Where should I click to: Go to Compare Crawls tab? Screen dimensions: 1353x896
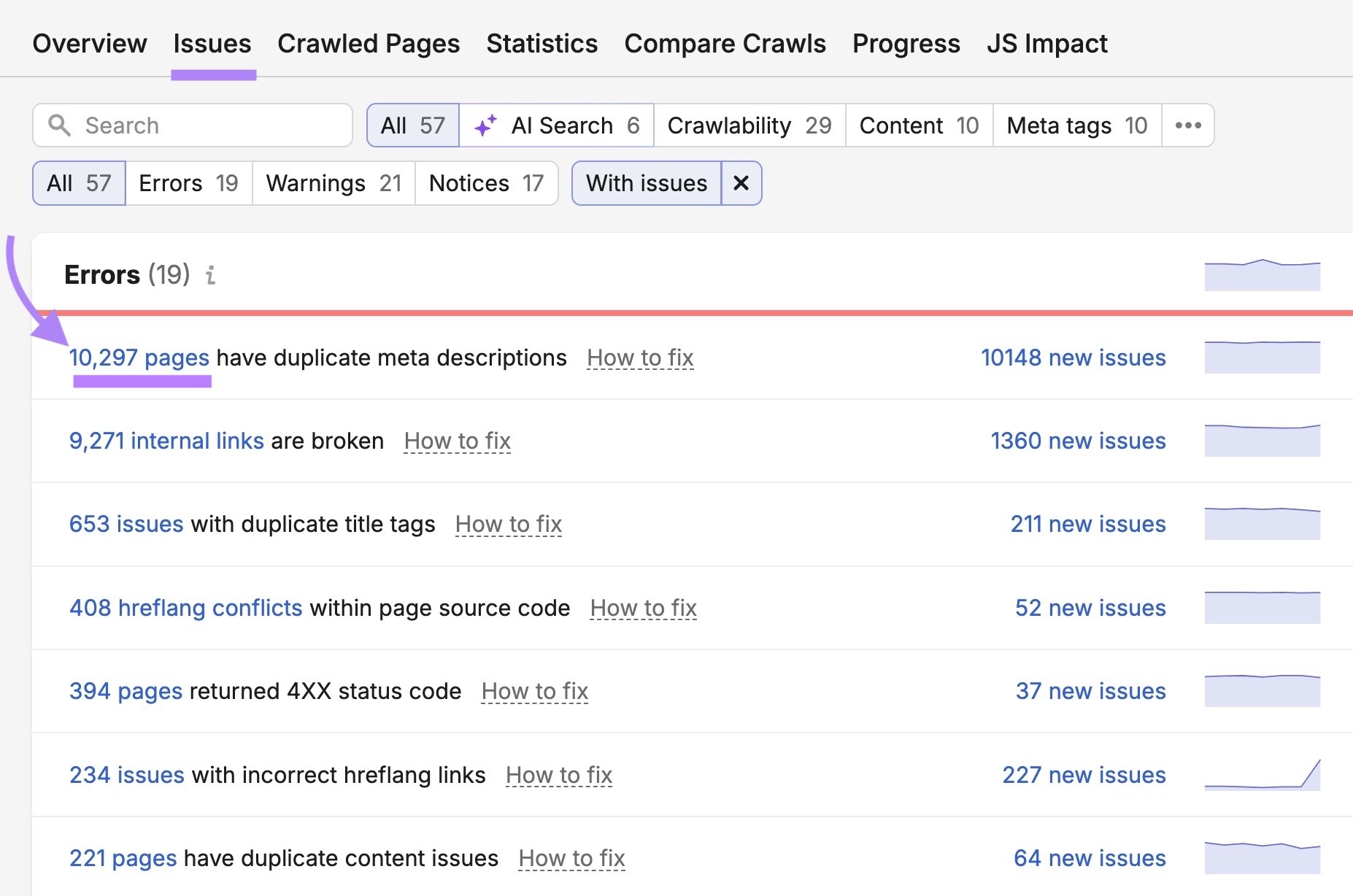coord(725,44)
